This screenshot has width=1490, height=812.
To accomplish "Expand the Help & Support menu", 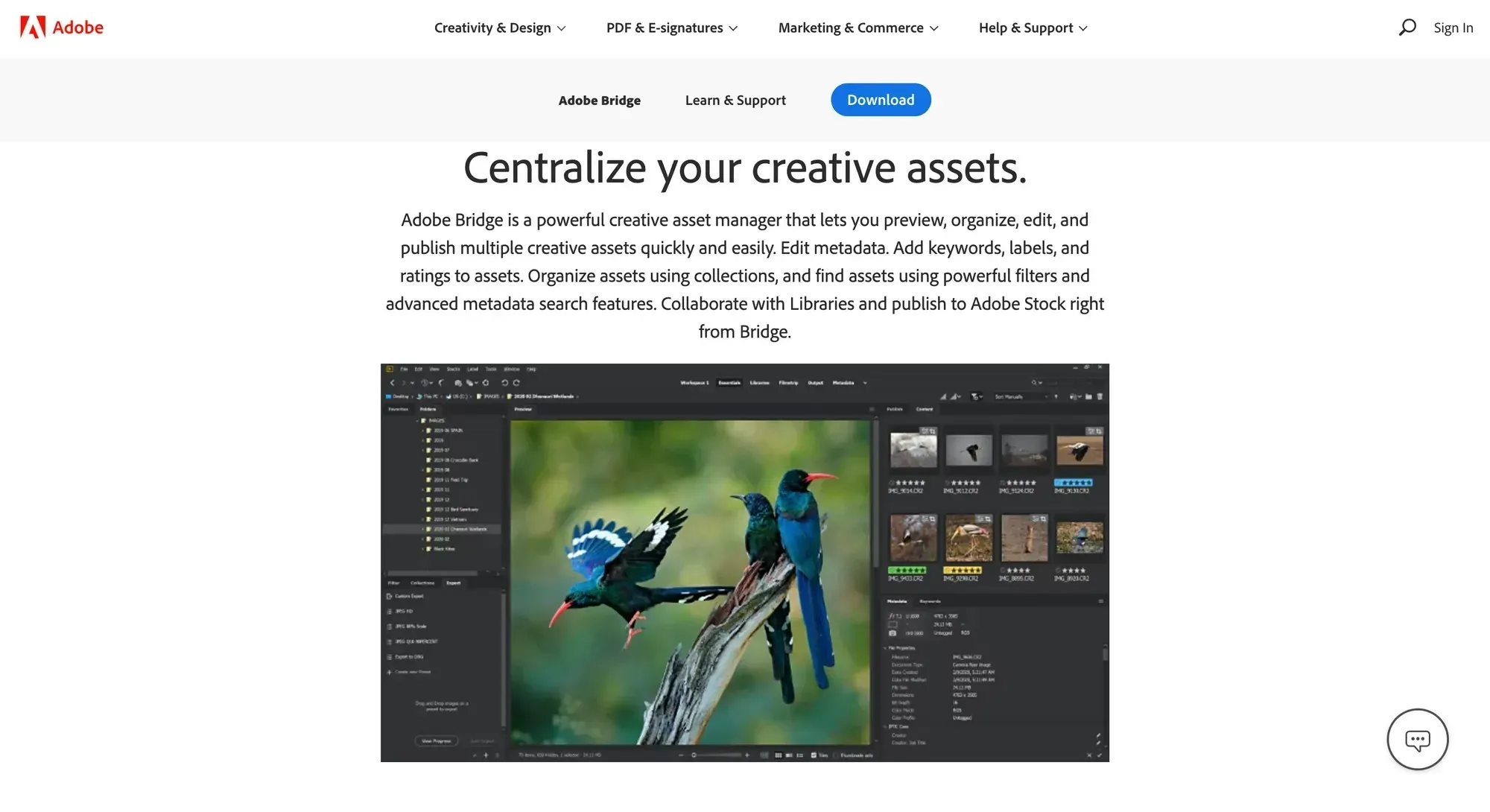I will [1033, 27].
